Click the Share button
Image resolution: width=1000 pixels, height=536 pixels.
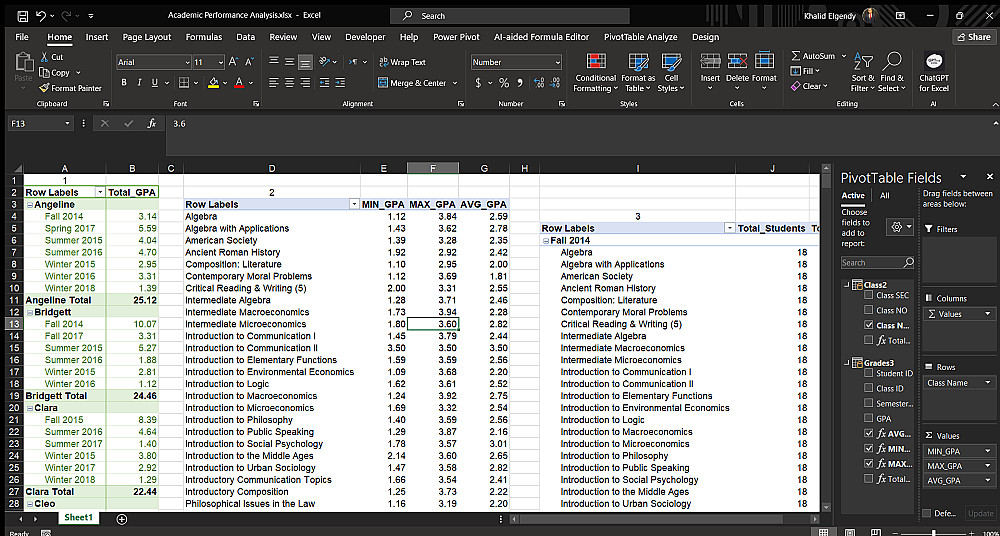point(973,37)
